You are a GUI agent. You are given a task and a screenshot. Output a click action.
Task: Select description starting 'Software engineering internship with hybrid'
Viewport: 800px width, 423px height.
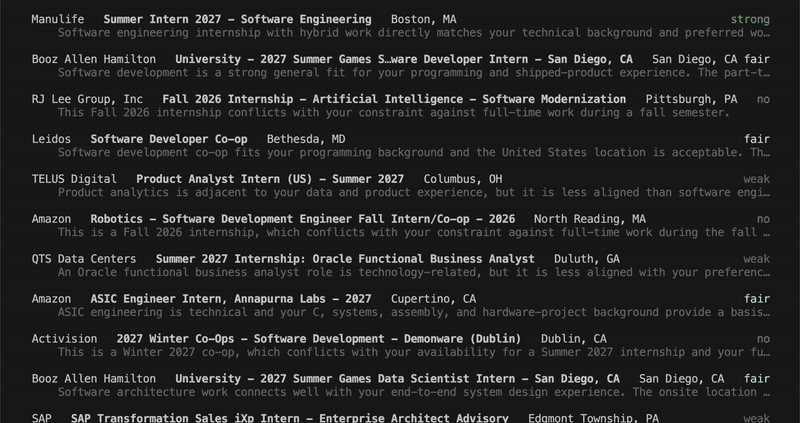tap(414, 33)
